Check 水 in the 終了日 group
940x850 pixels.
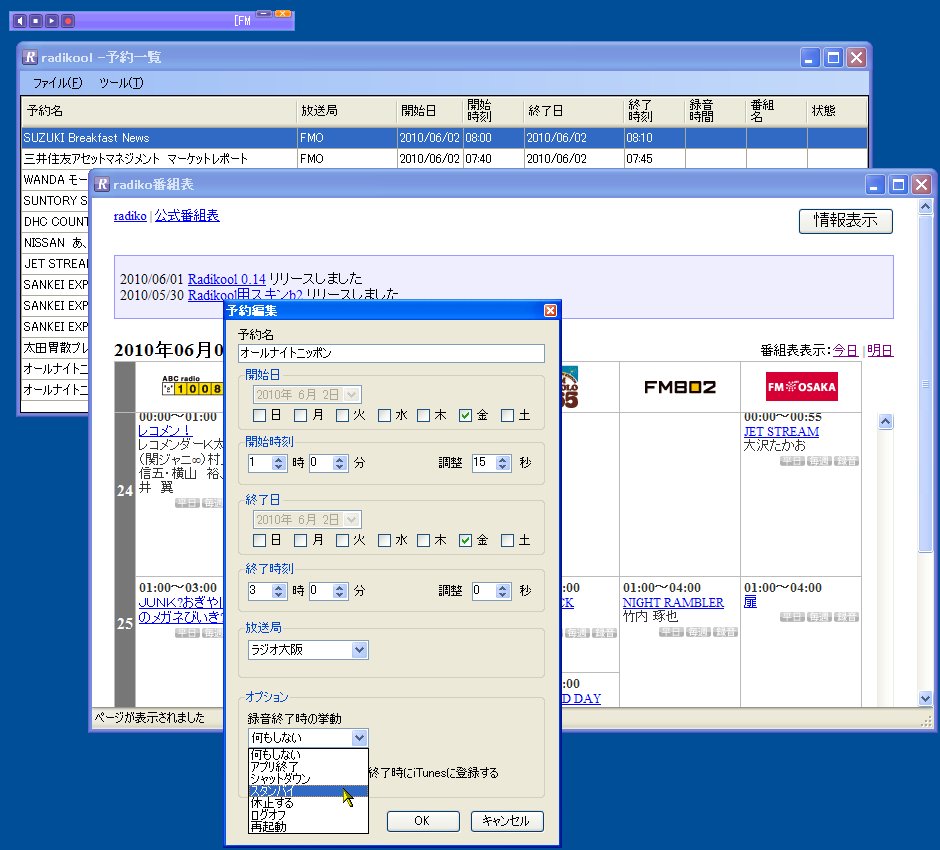(384, 541)
